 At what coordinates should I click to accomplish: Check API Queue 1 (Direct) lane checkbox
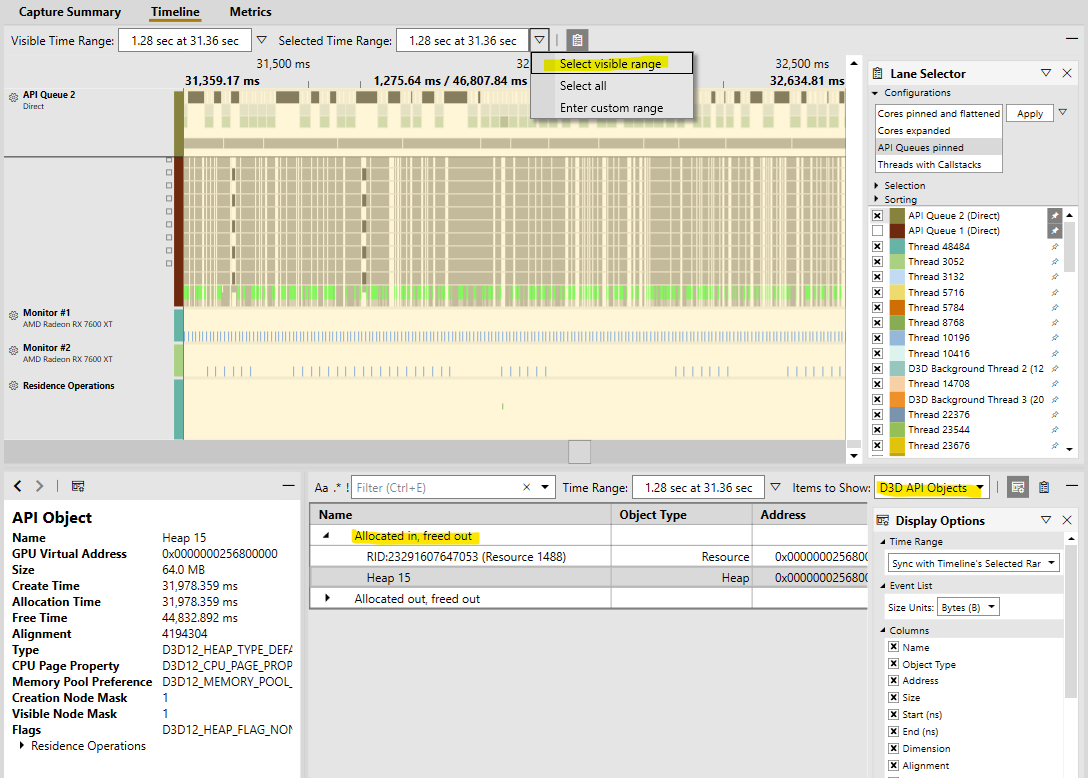(x=877, y=230)
